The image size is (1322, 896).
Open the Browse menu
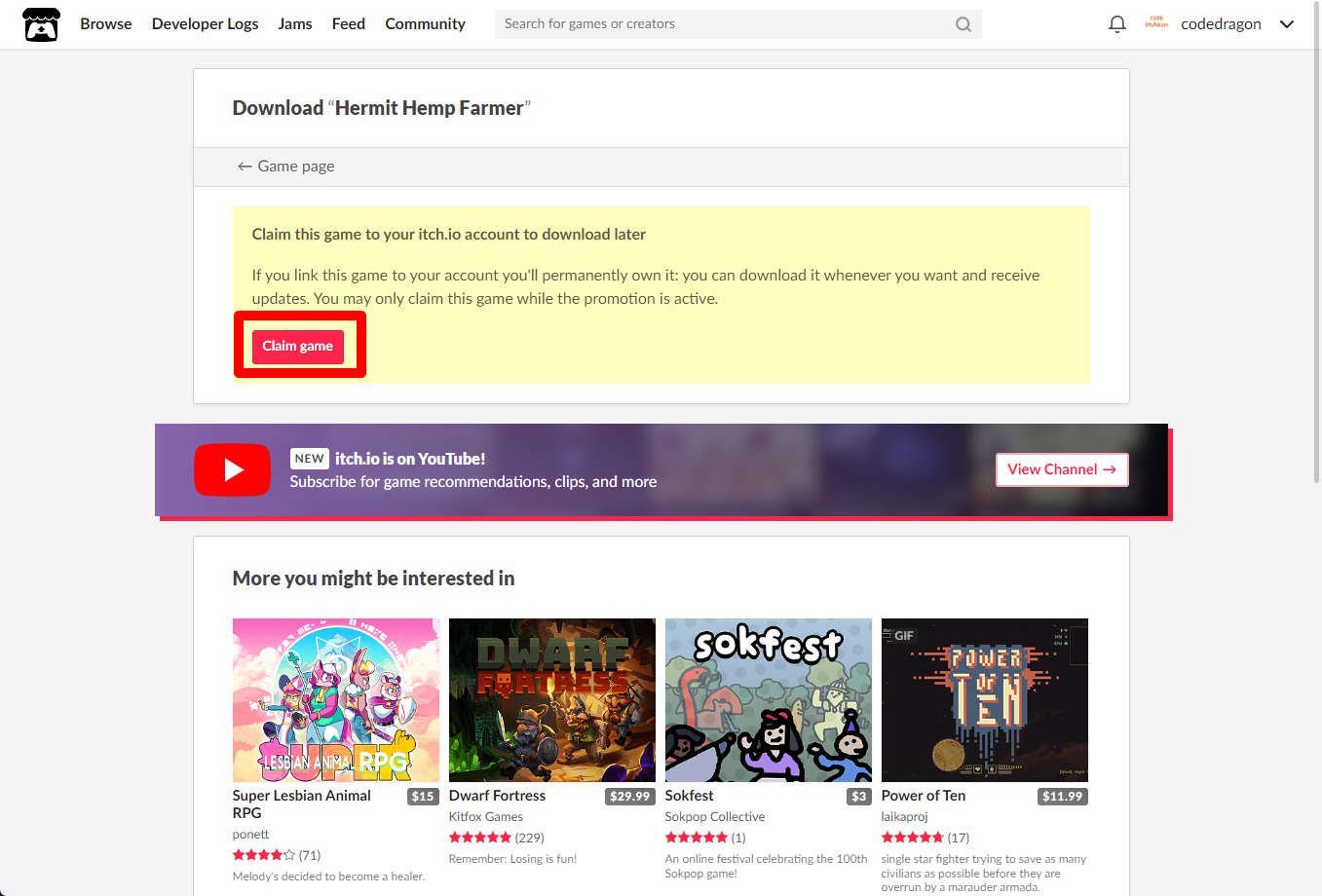click(106, 24)
